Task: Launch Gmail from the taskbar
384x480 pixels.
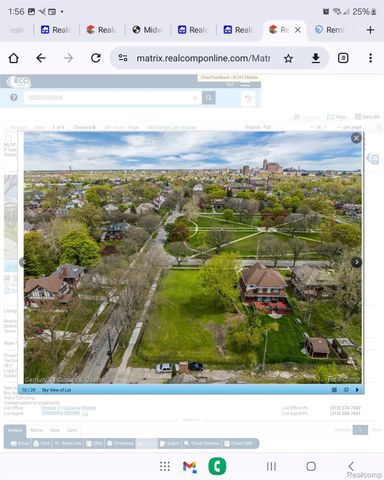Action: pyautogui.click(x=190, y=466)
